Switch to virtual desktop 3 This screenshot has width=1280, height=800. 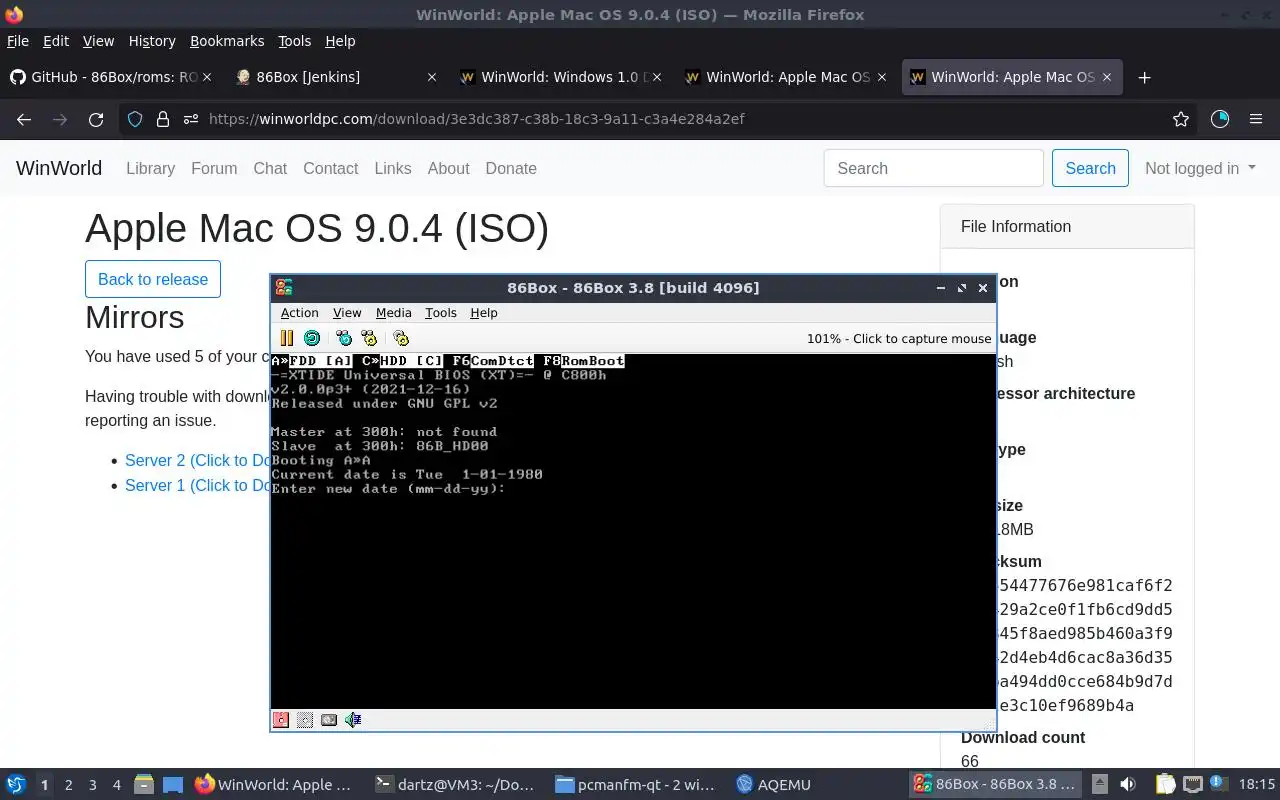point(92,785)
